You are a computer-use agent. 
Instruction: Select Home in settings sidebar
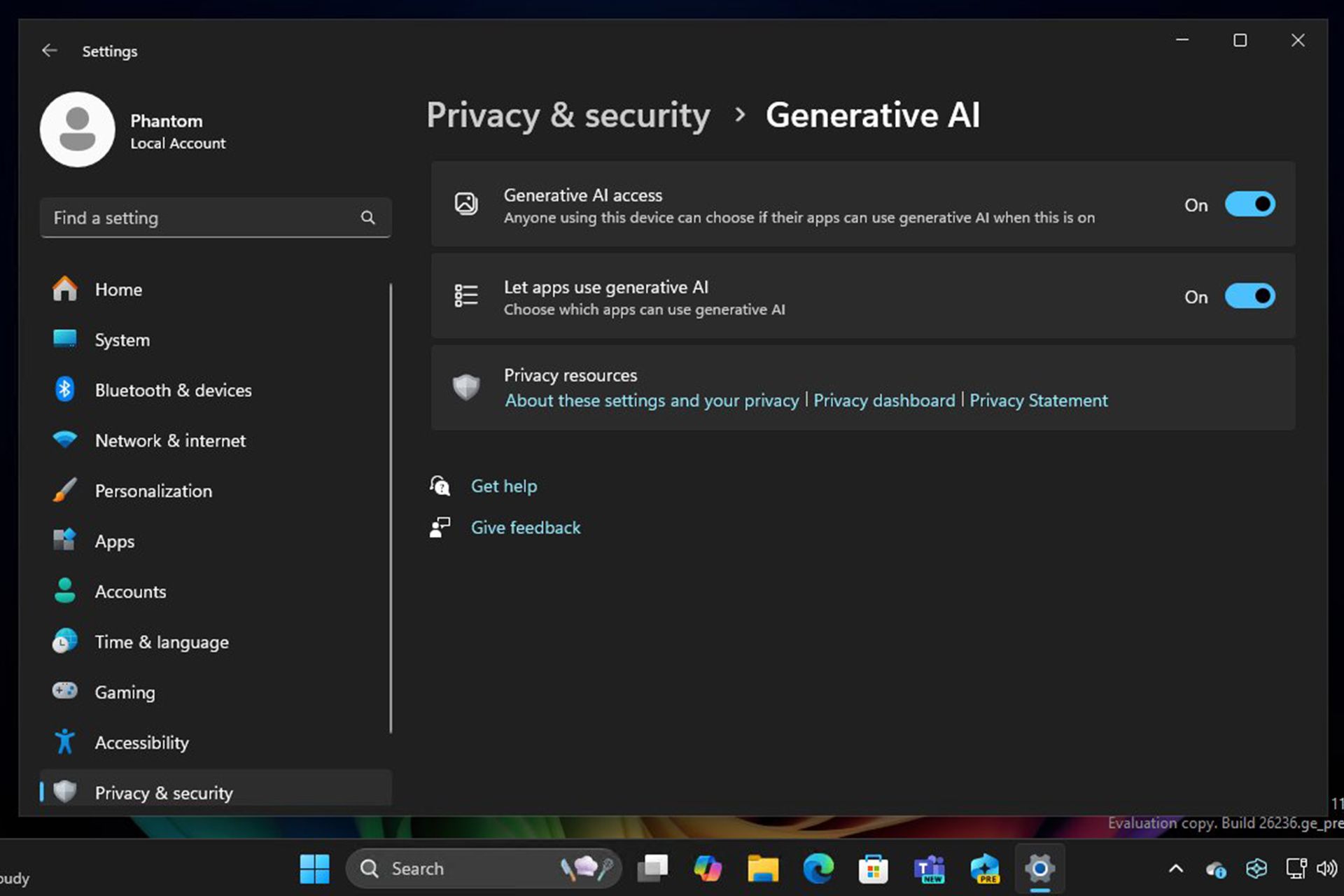[x=117, y=289]
